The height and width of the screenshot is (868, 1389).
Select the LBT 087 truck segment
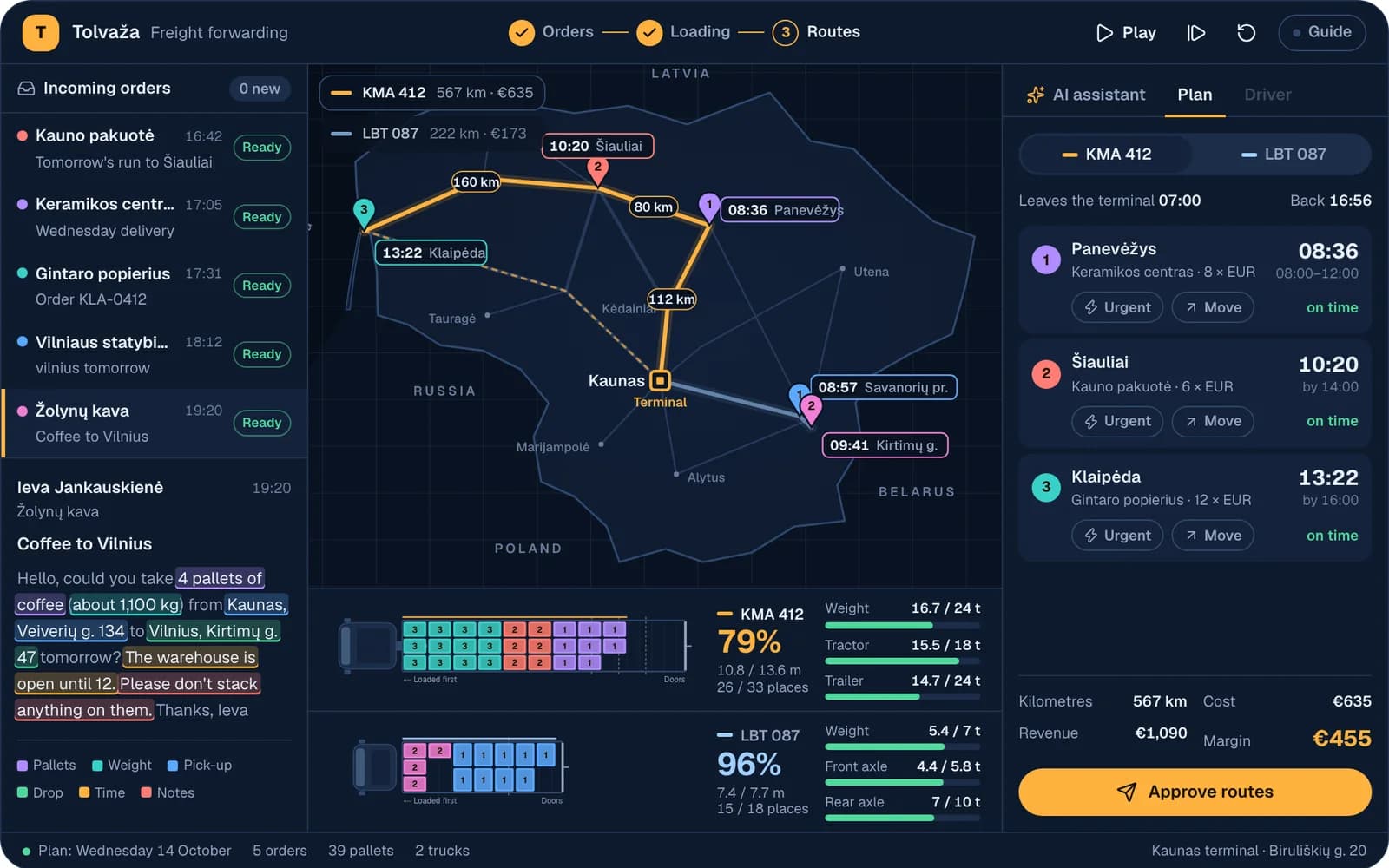(x=1283, y=155)
